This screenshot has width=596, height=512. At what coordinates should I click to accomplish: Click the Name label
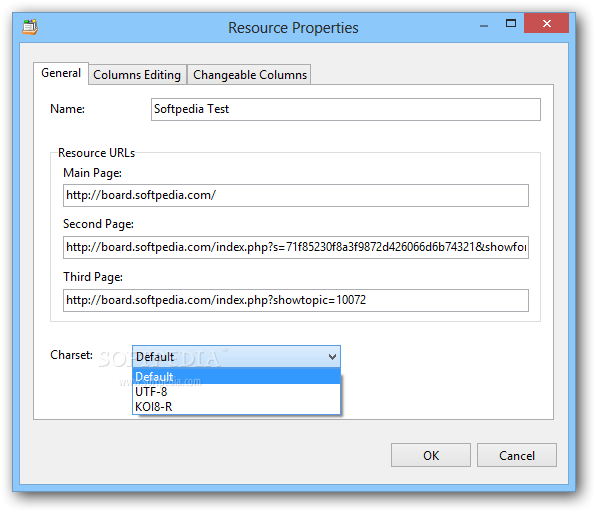(67, 109)
